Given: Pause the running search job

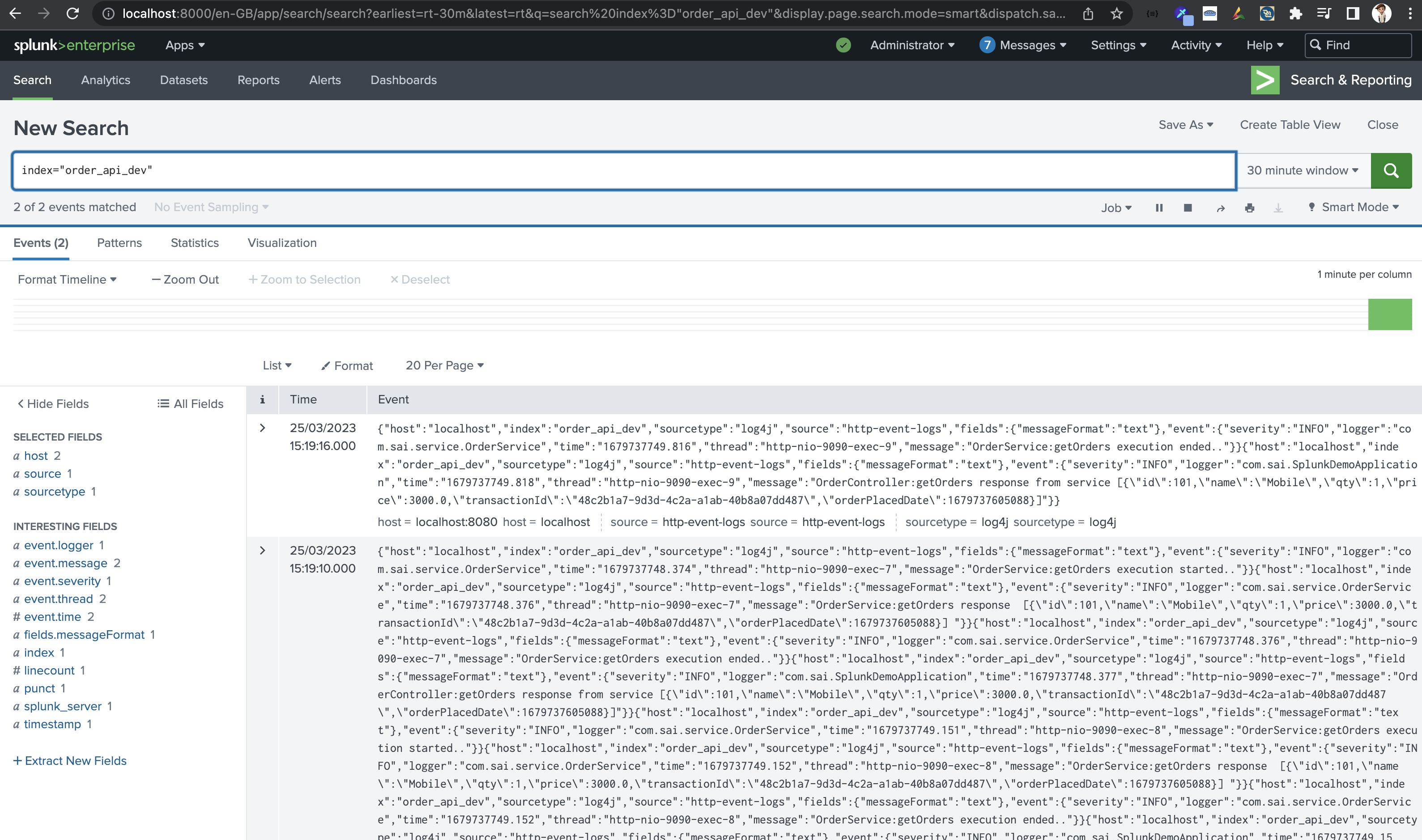Looking at the screenshot, I should pyautogui.click(x=1159, y=208).
